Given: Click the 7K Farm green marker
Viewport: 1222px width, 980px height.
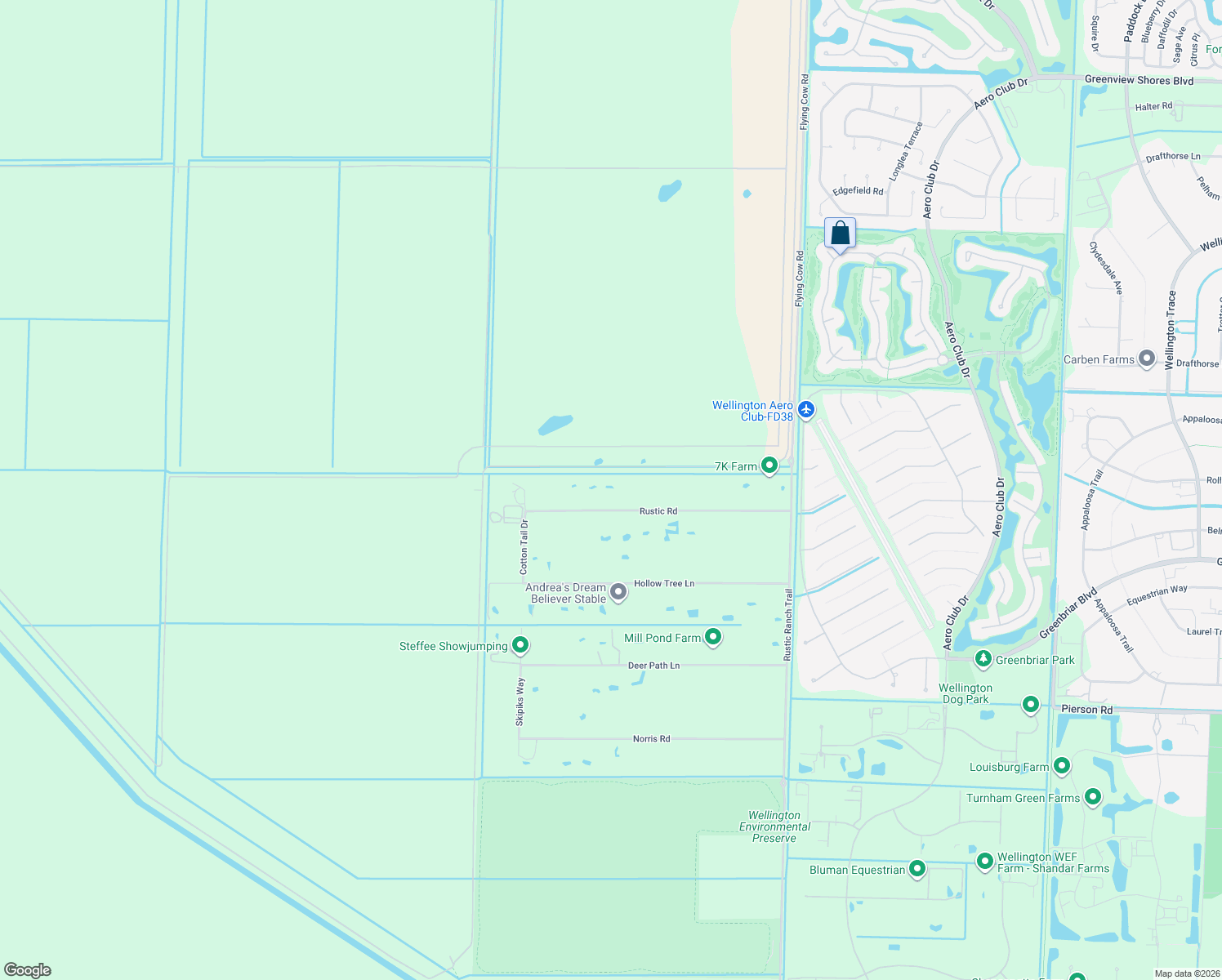Looking at the screenshot, I should click(x=768, y=465).
